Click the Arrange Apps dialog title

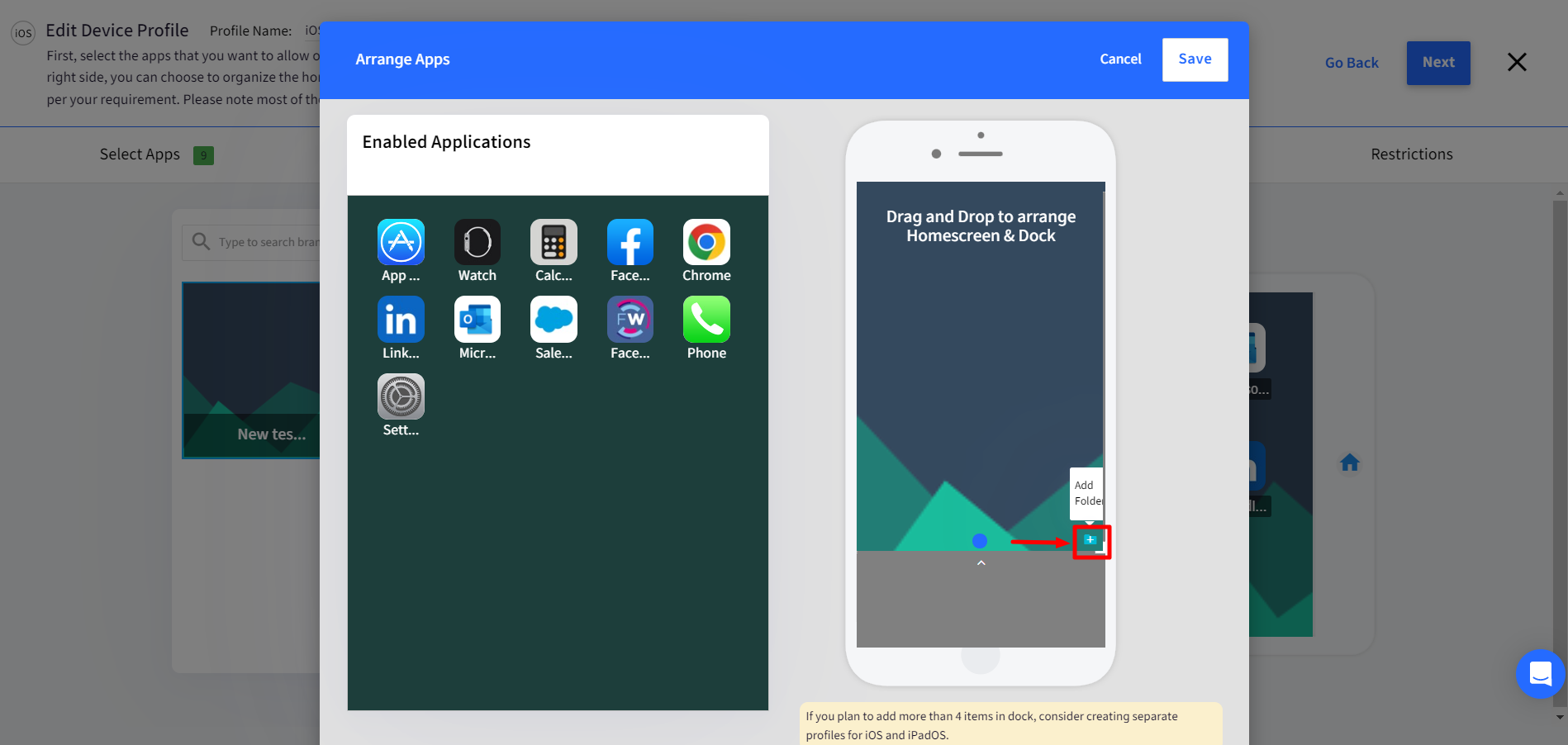click(402, 59)
